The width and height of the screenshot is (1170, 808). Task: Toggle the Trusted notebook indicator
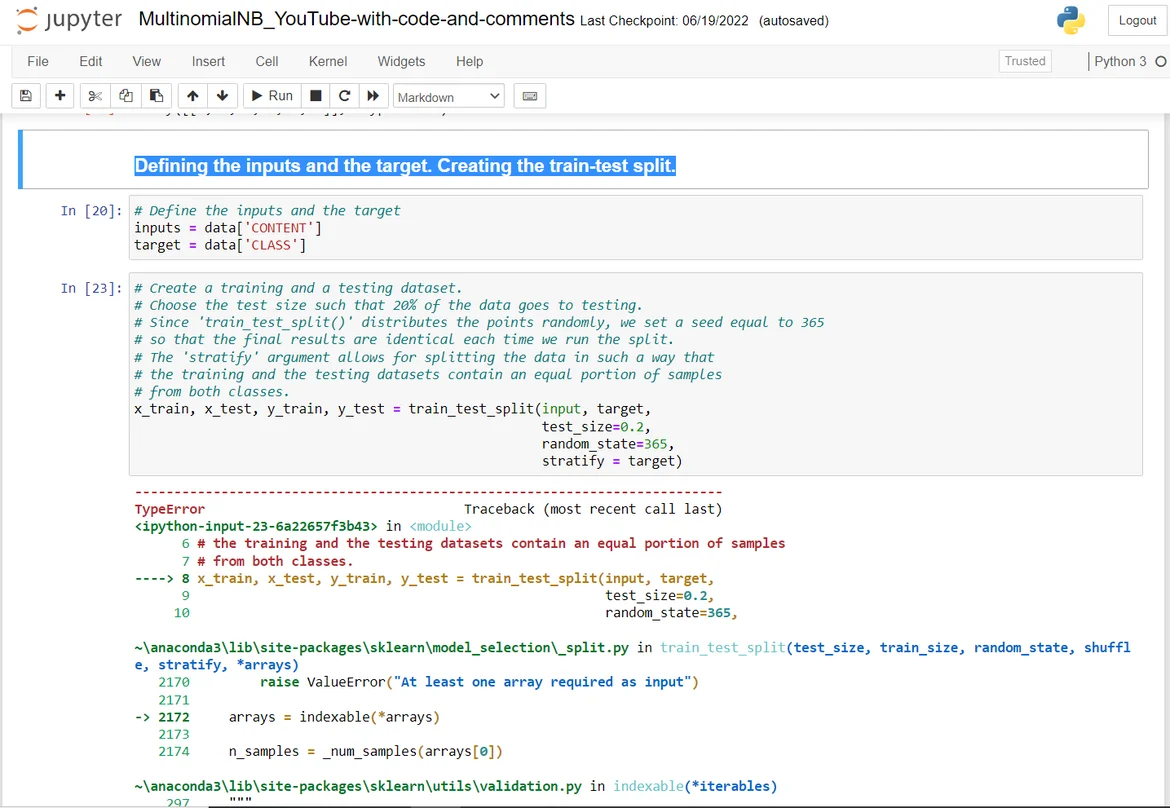pos(1025,61)
